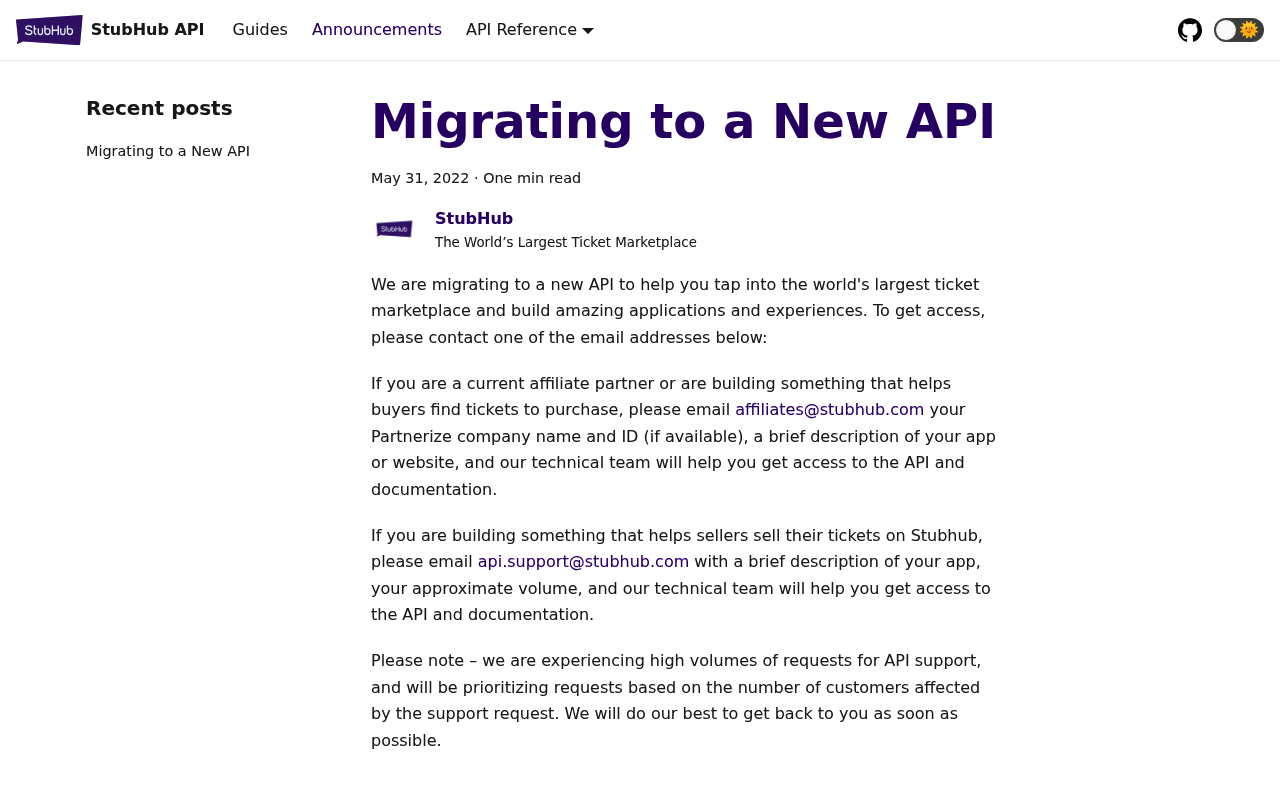Click the World's Largest Ticket Marketplace tagline
The image size is (1280, 800).
click(x=566, y=242)
